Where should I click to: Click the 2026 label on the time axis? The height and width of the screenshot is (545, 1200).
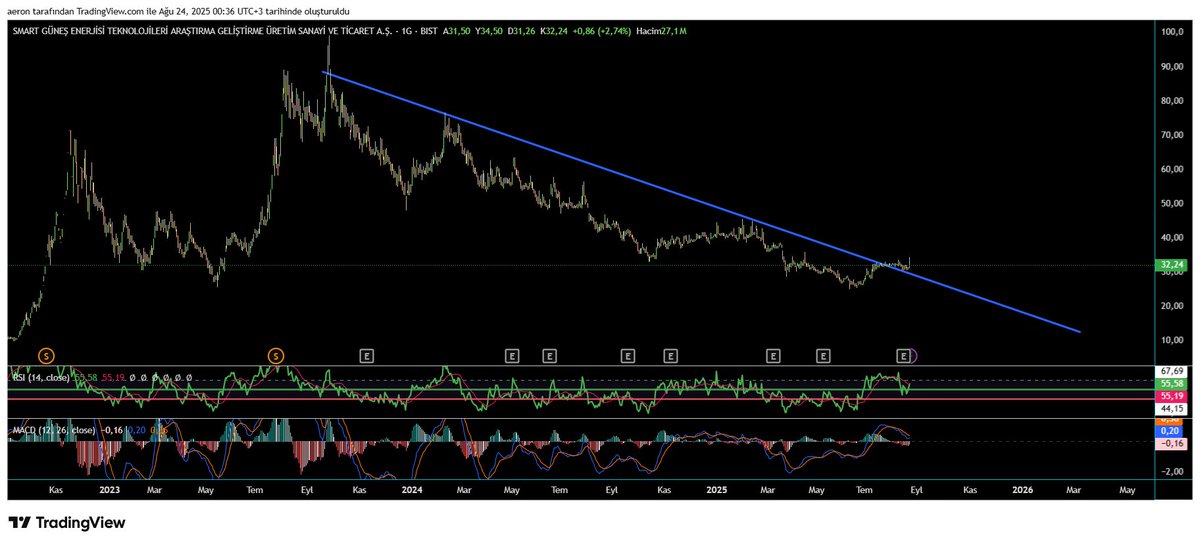pos(1022,490)
